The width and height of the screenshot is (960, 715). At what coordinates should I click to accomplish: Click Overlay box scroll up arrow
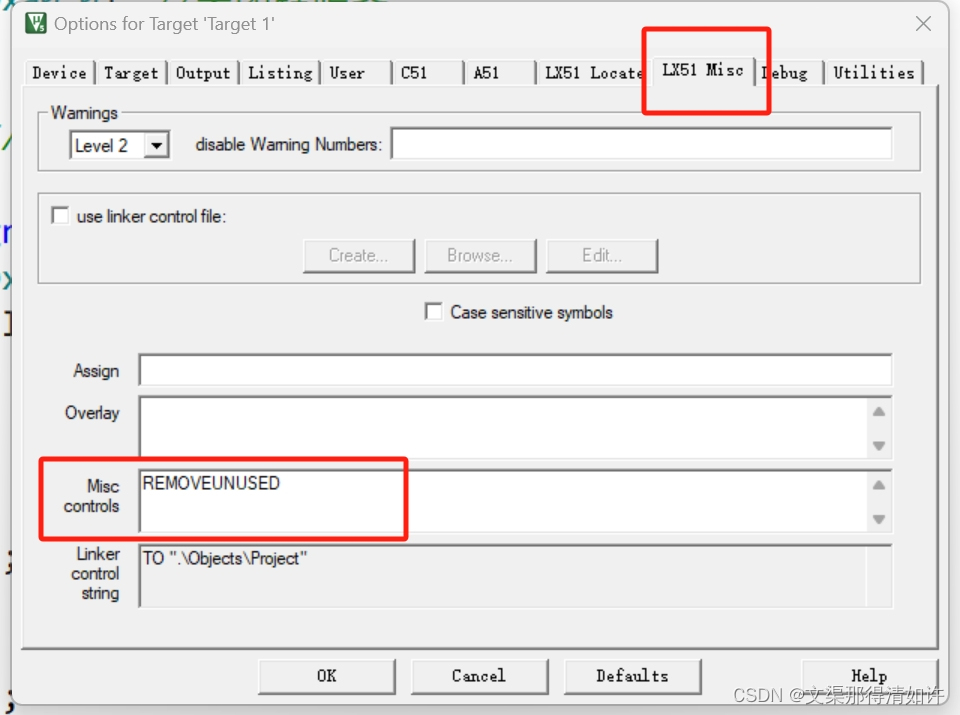click(879, 411)
